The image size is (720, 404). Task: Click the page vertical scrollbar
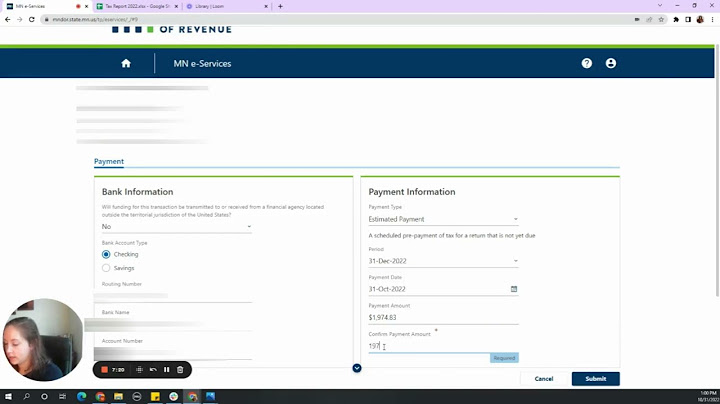point(717,170)
